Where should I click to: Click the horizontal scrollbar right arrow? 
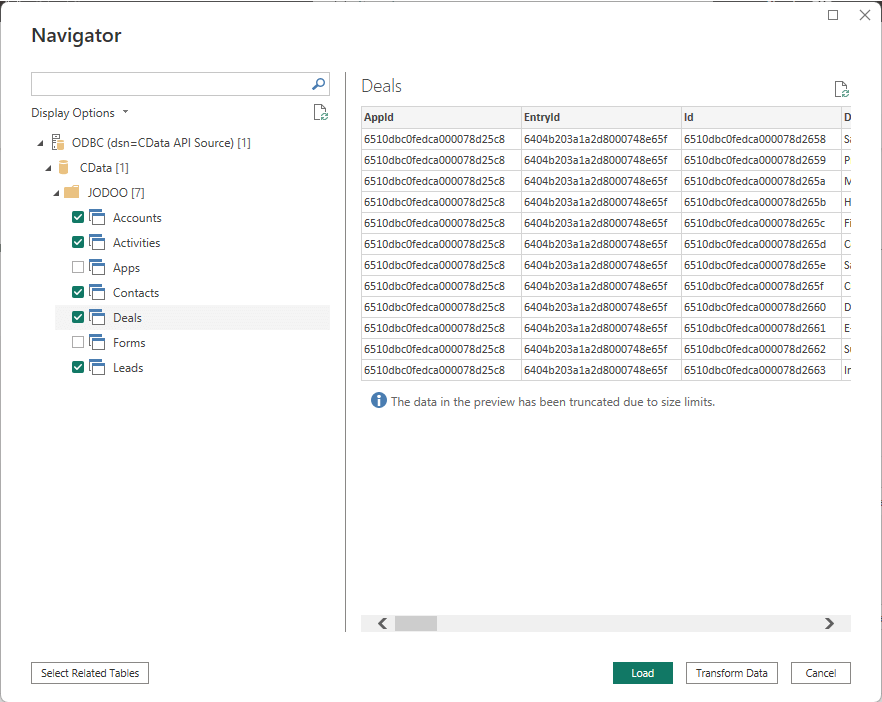point(829,623)
